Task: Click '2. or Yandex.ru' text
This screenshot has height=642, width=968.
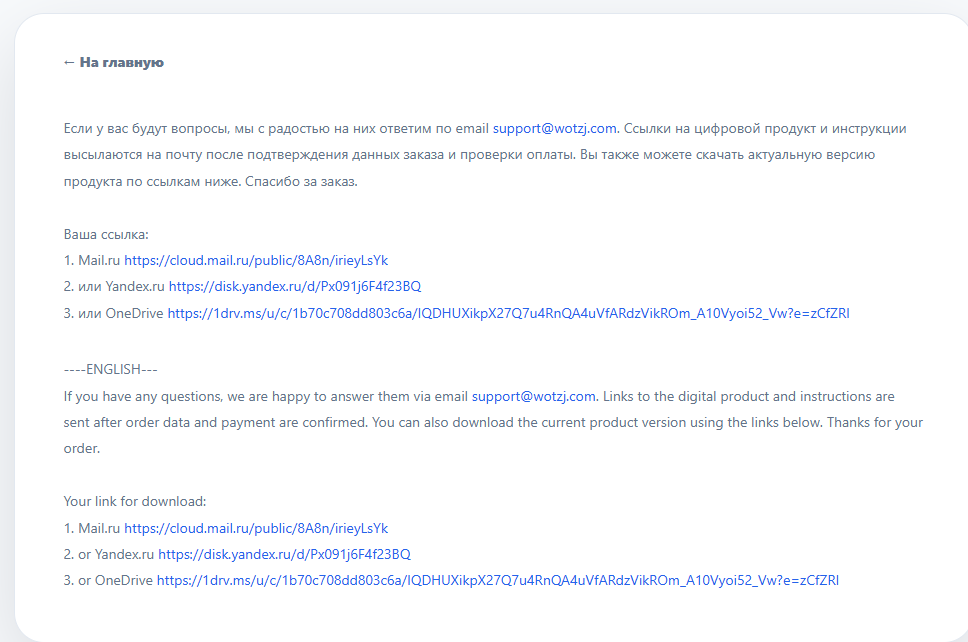Action: [x=109, y=554]
